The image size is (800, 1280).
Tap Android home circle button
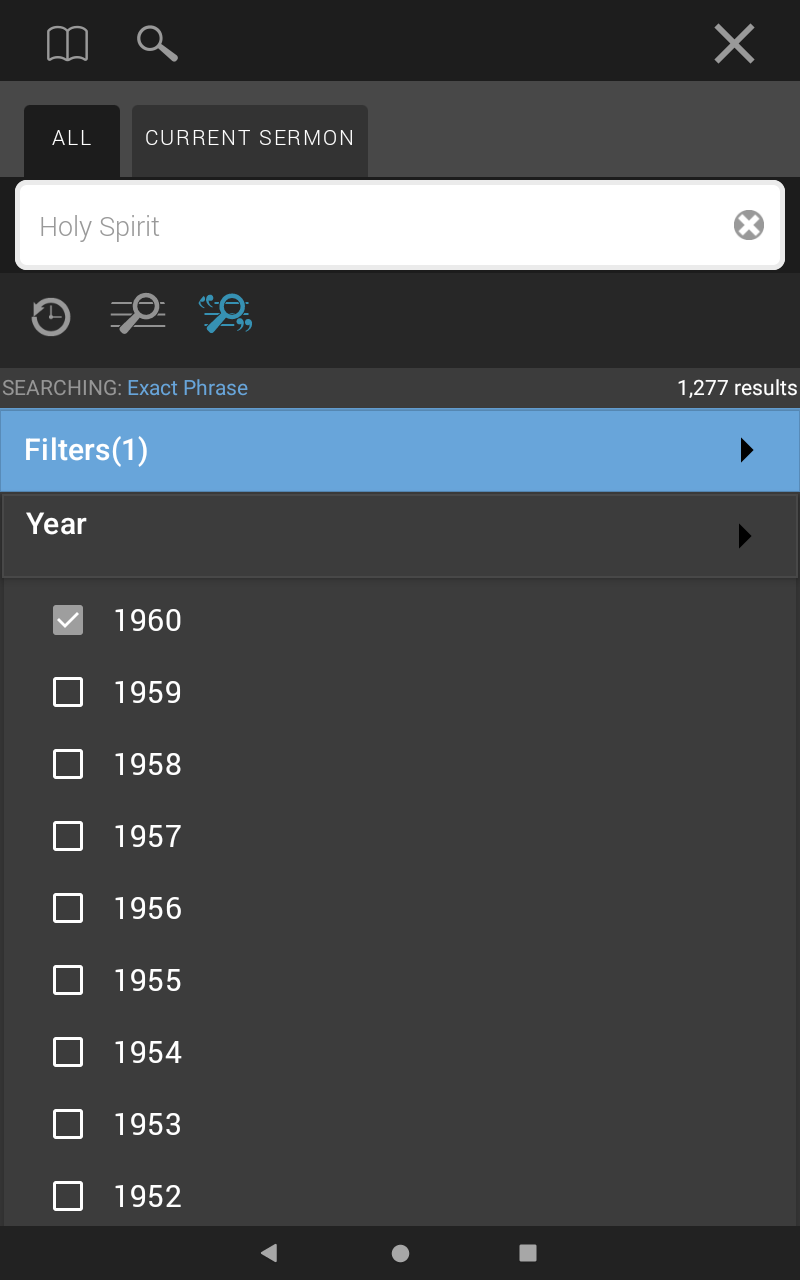click(x=400, y=1253)
